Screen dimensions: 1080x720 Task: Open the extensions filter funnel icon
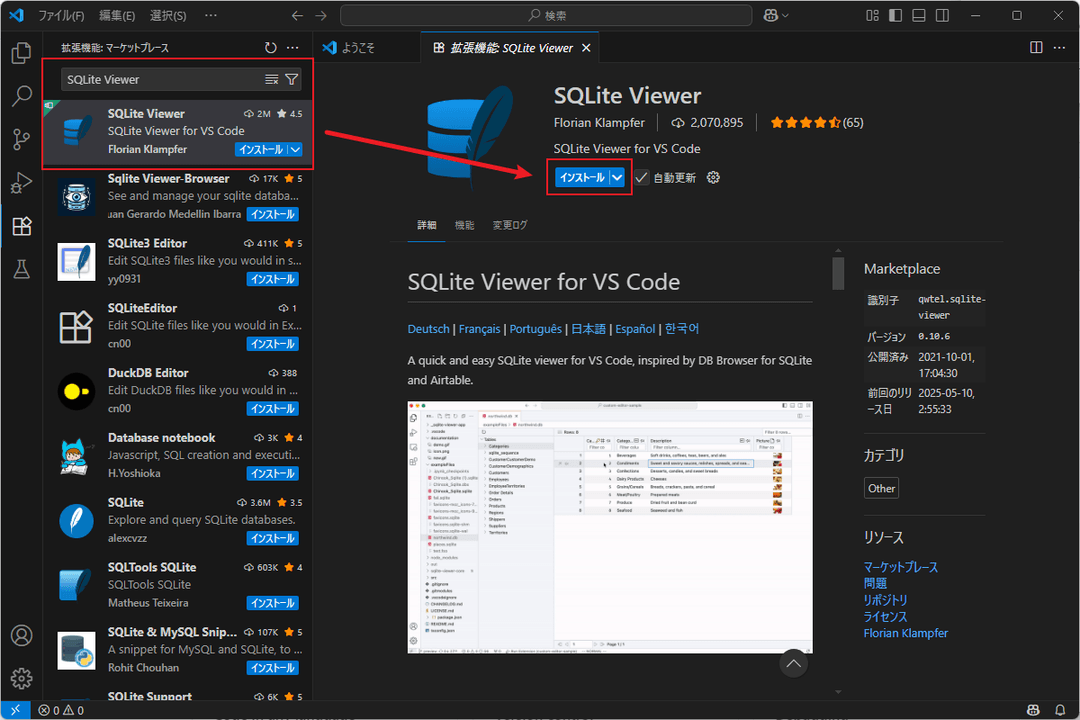[291, 78]
